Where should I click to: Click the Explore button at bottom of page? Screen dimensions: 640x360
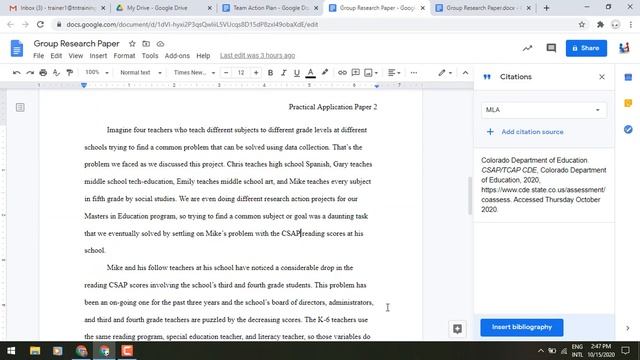(457, 329)
